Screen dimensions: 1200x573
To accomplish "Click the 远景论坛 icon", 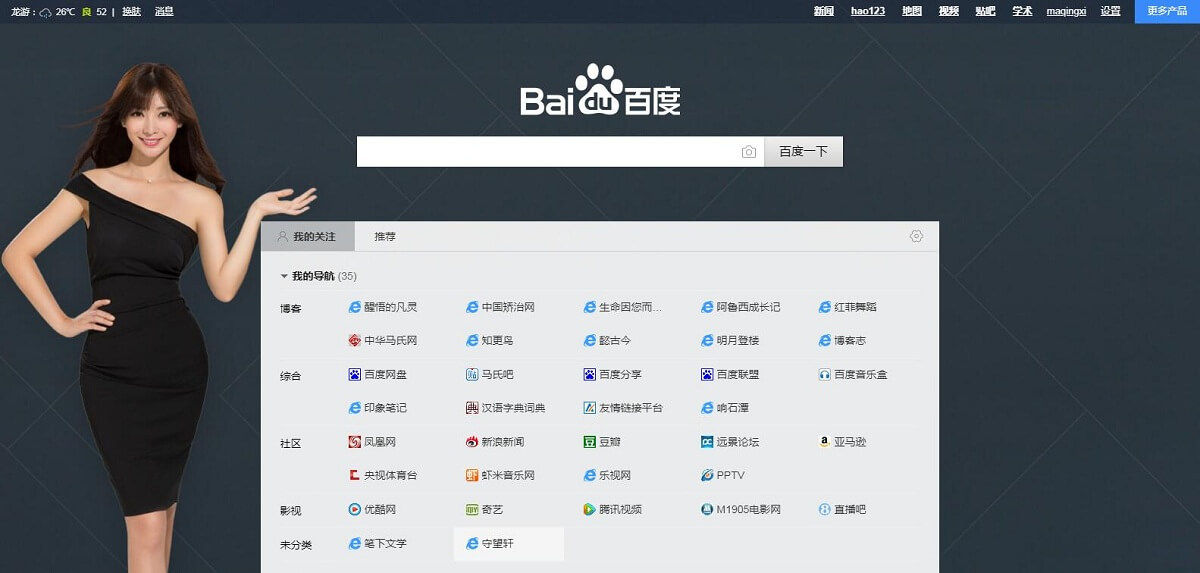I will tap(707, 442).
